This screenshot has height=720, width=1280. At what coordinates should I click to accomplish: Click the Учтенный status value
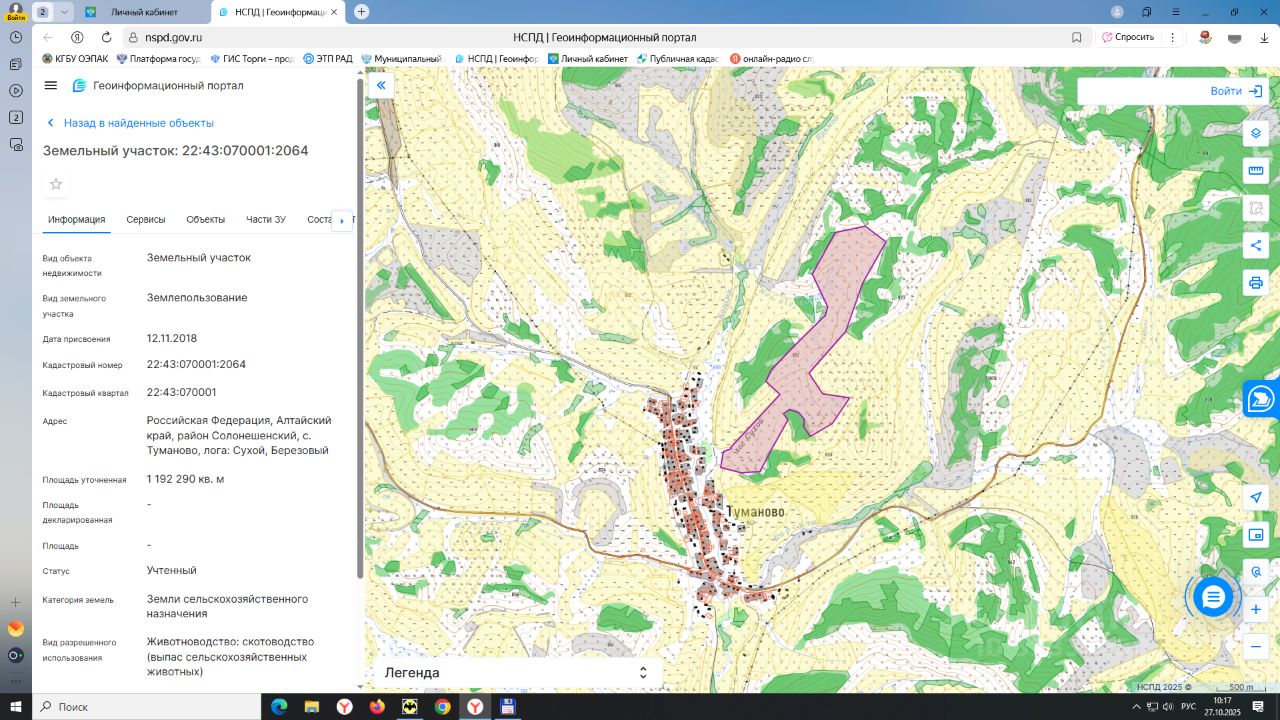pos(172,571)
